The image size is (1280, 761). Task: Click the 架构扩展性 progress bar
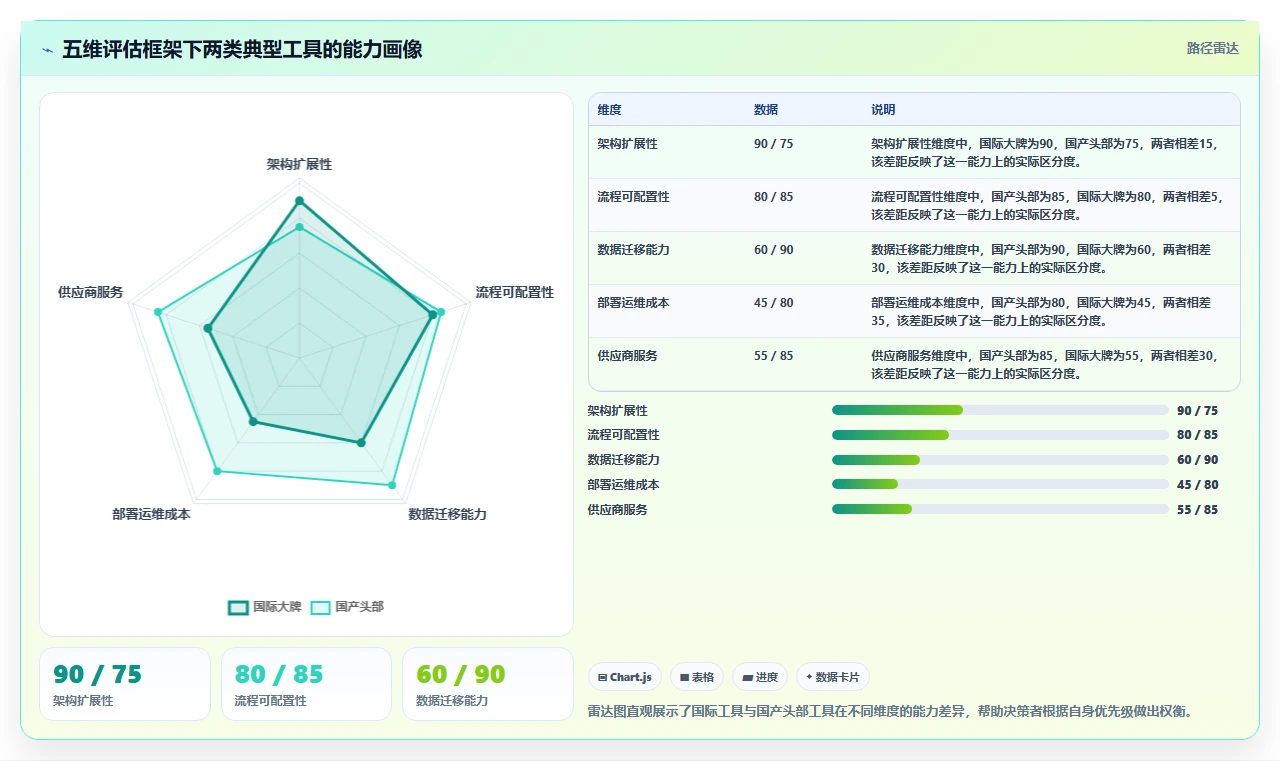[1000, 410]
